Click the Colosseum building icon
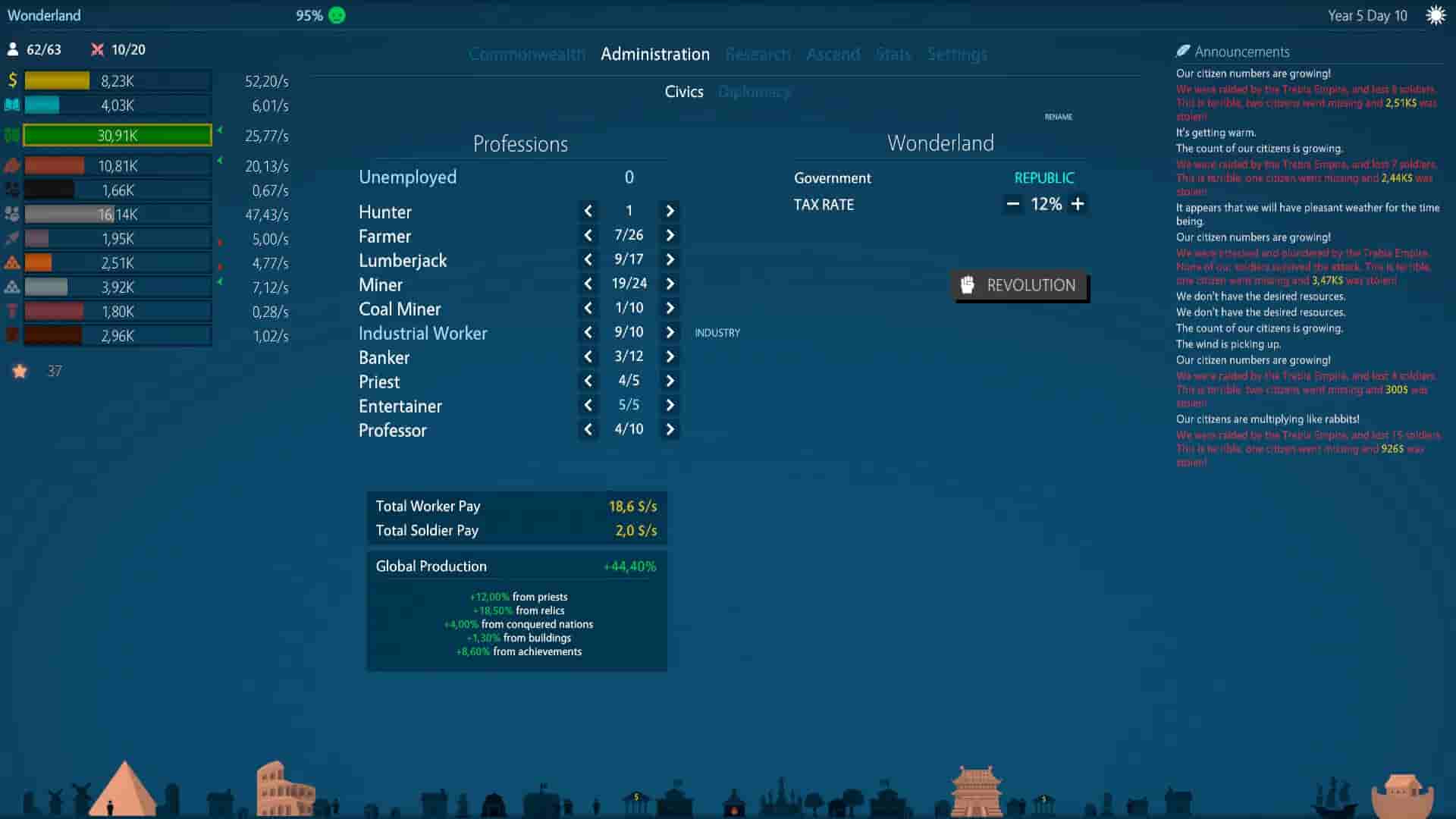 point(284,790)
